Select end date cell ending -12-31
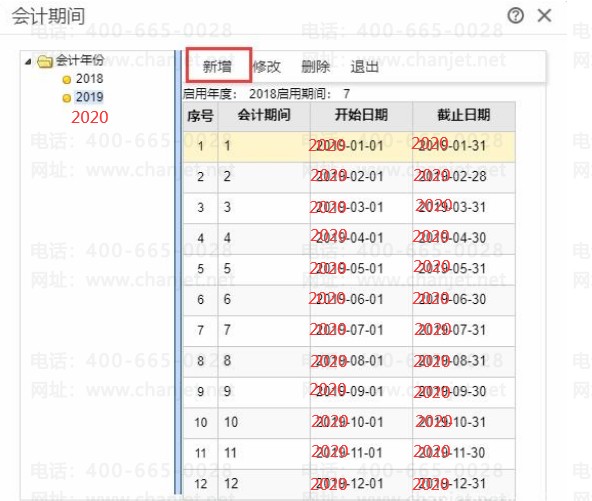Viewport: 592px width, 501px height. click(464, 484)
